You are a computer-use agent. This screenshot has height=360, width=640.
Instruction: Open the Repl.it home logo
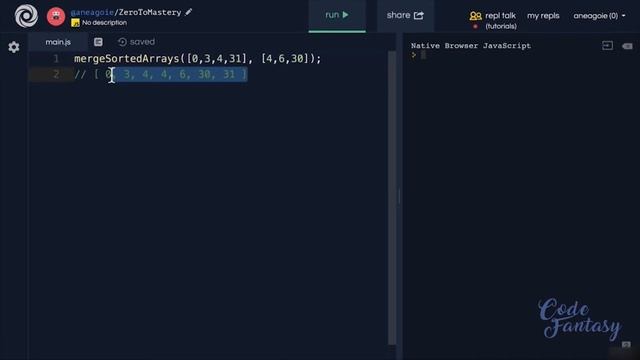(26, 16)
